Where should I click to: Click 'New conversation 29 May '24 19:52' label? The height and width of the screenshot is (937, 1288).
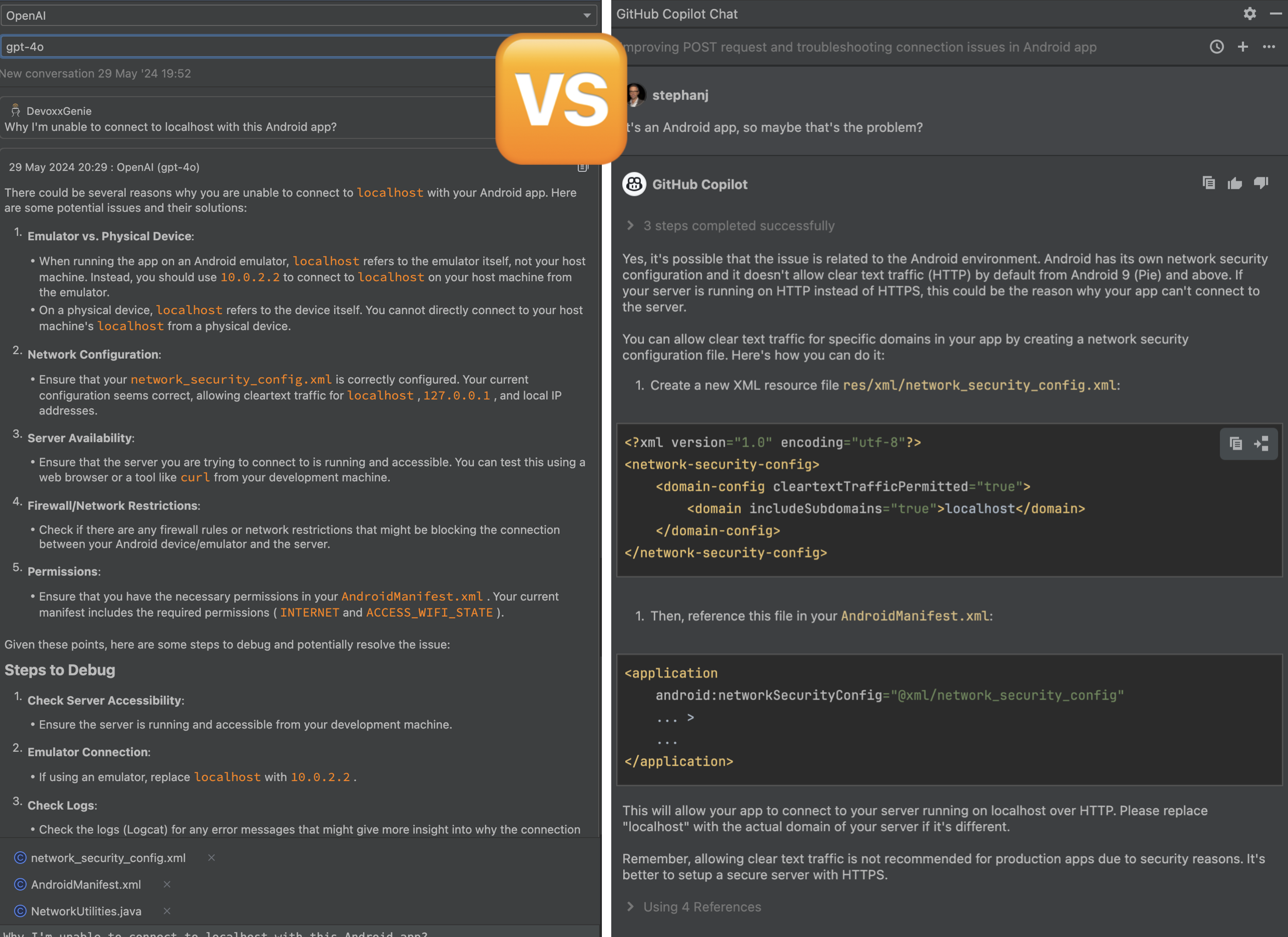[x=96, y=73]
